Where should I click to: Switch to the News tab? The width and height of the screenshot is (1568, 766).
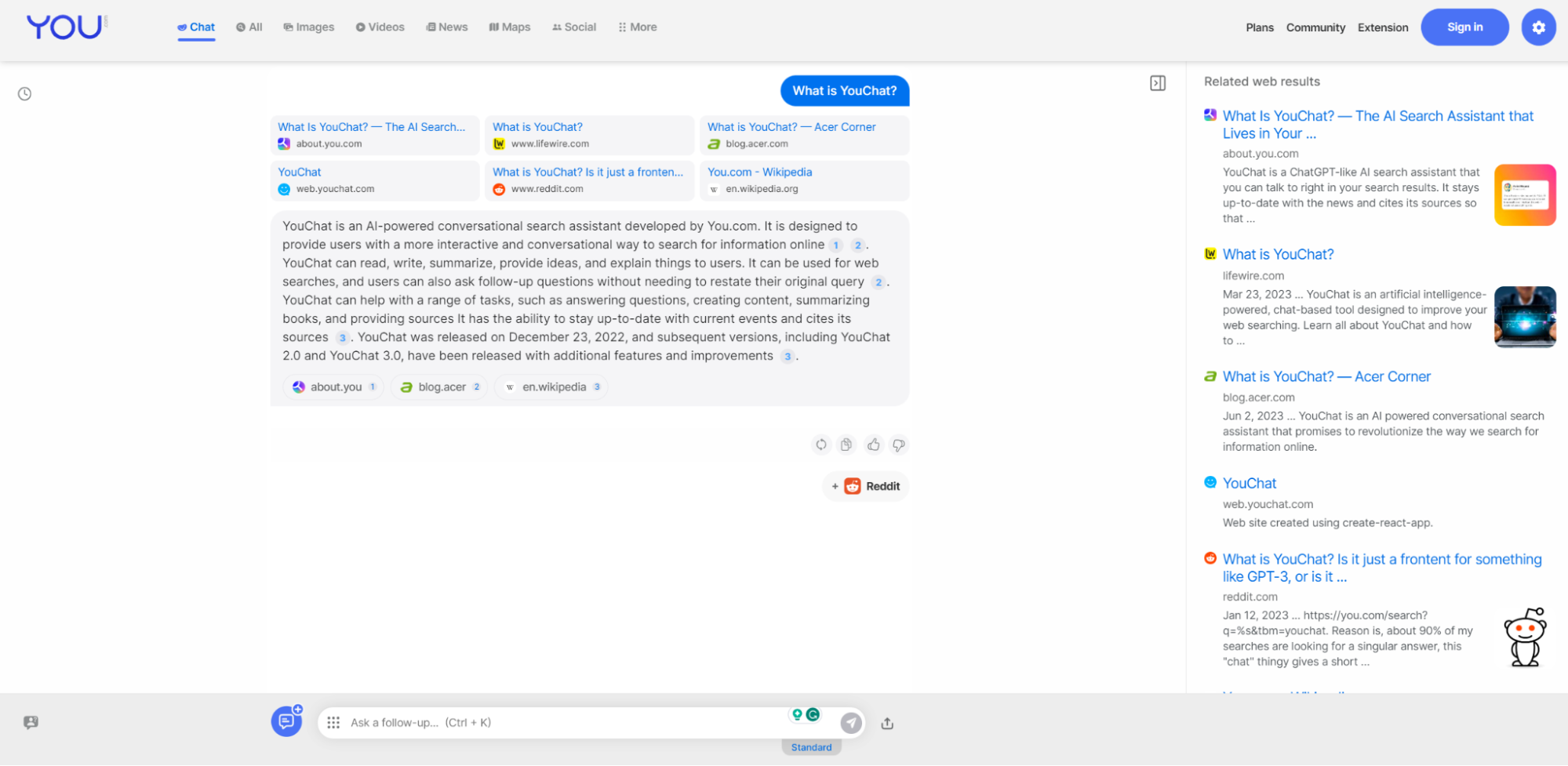click(447, 27)
